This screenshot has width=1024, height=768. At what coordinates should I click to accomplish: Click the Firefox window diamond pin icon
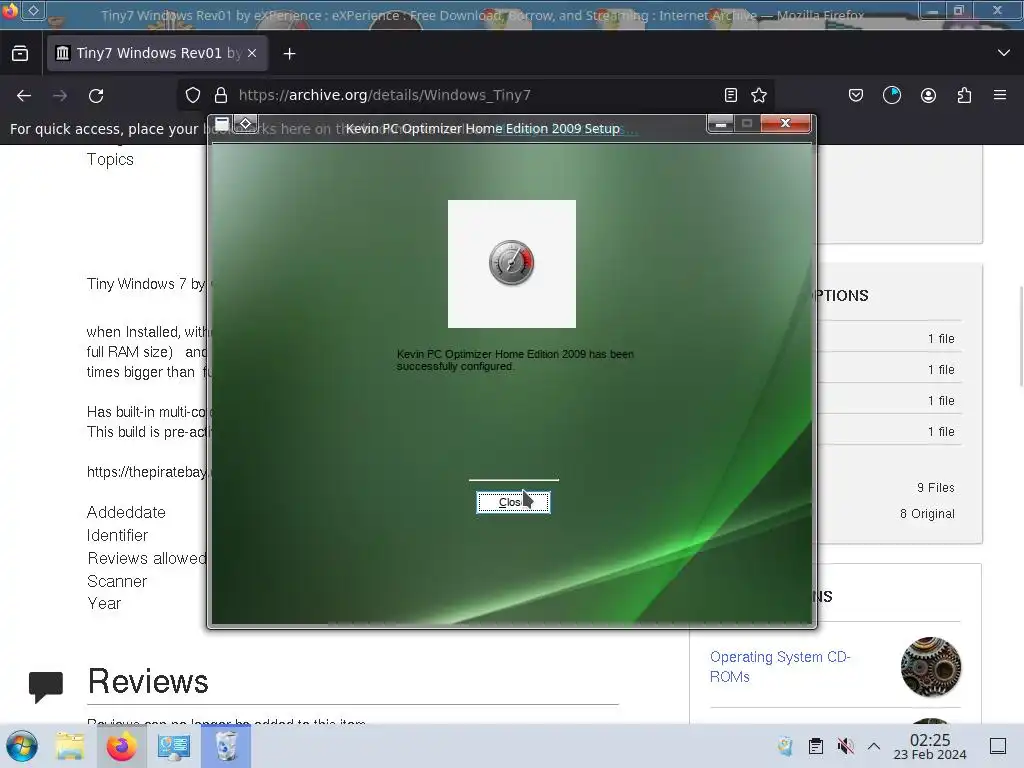tap(33, 10)
